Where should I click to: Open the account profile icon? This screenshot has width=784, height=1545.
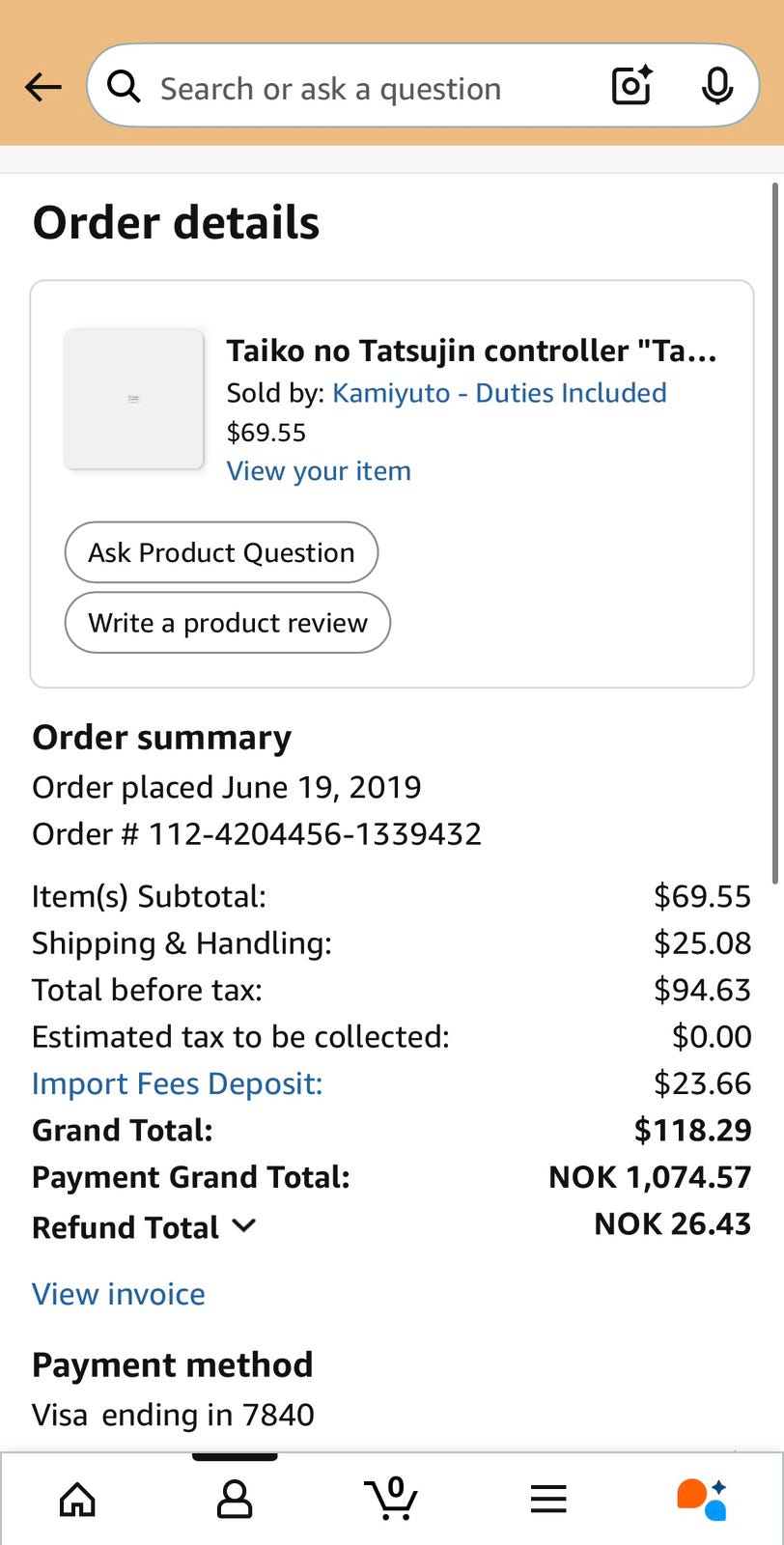[235, 1499]
